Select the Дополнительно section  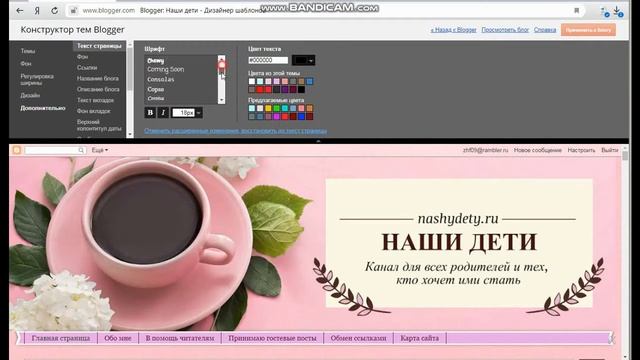click(43, 108)
